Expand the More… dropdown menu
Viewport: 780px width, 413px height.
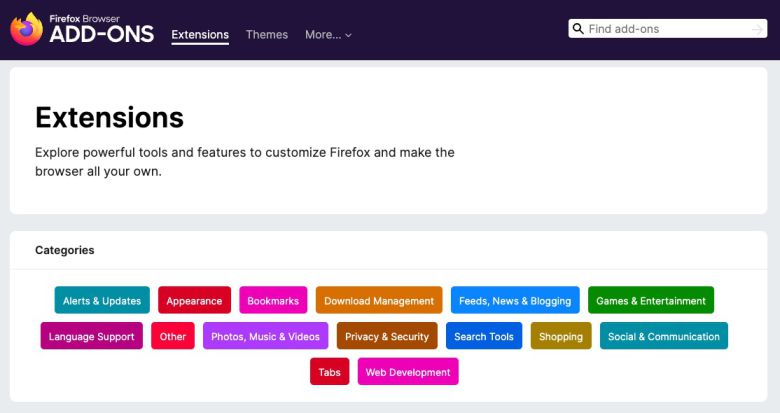tap(328, 35)
